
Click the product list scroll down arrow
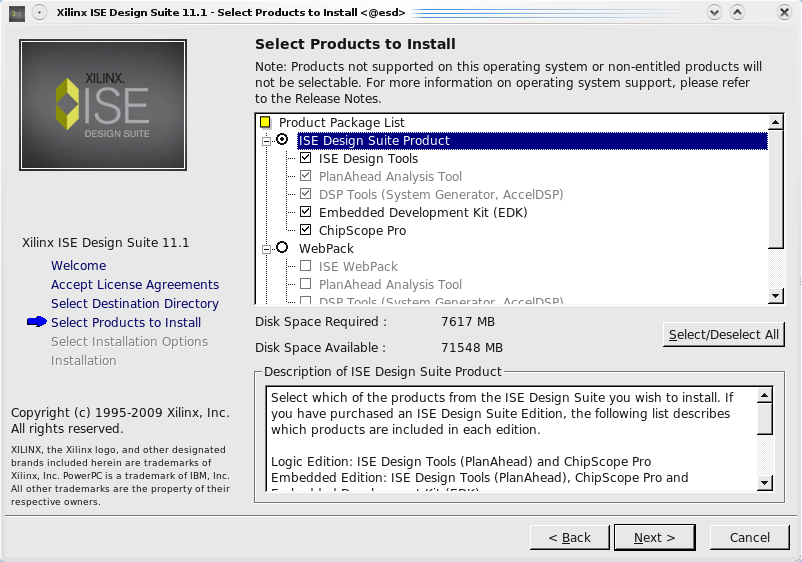[x=775, y=295]
